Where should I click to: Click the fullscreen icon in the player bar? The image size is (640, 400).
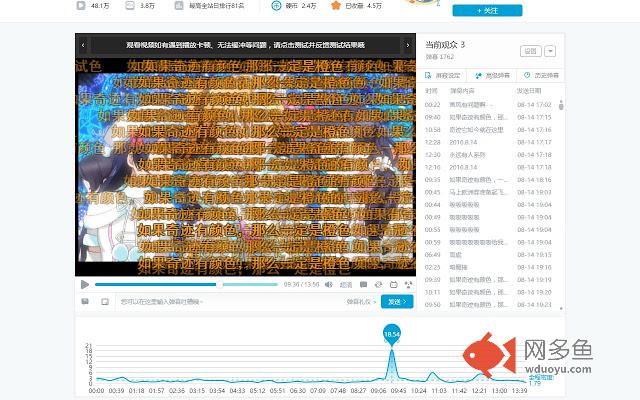(x=408, y=284)
